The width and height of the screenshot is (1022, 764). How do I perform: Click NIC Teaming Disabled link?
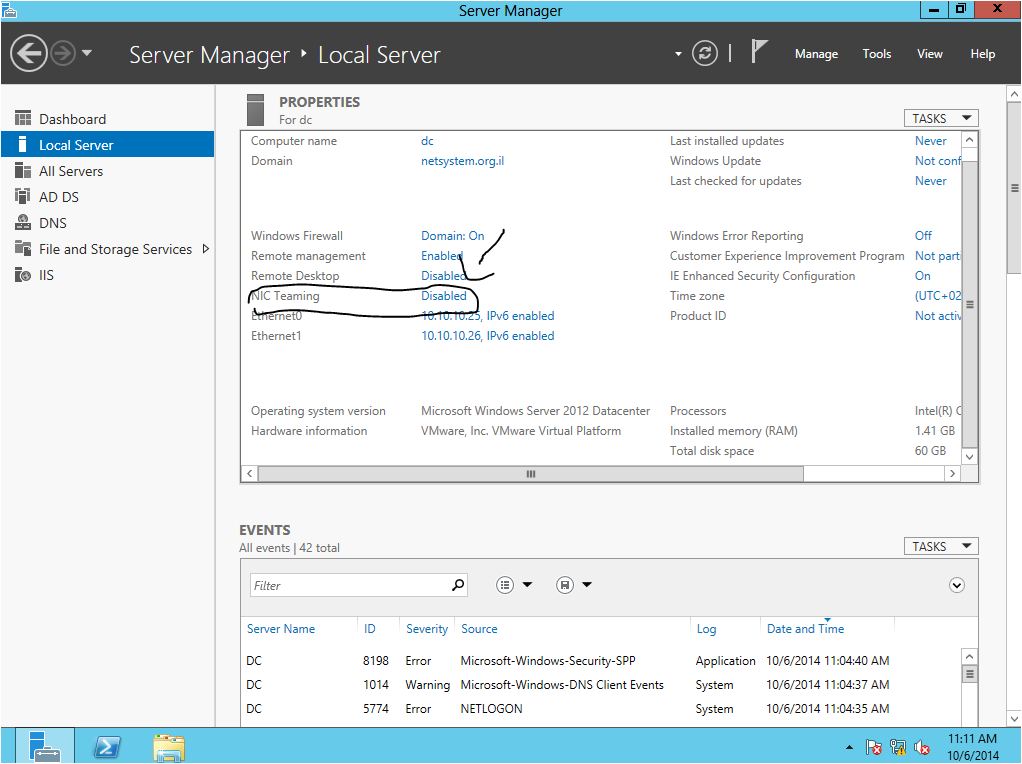click(443, 296)
